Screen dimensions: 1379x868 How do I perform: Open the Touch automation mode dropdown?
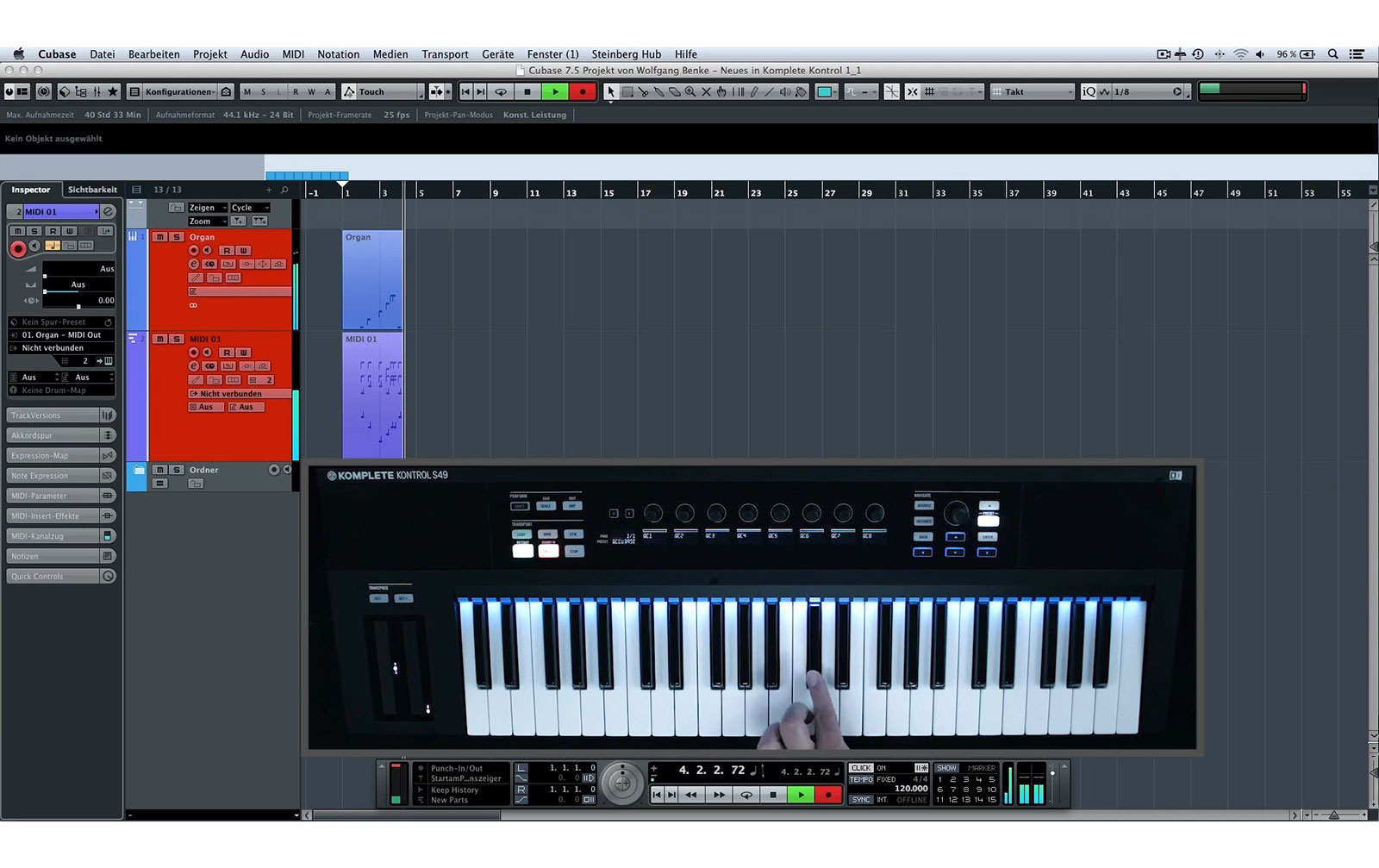390,91
